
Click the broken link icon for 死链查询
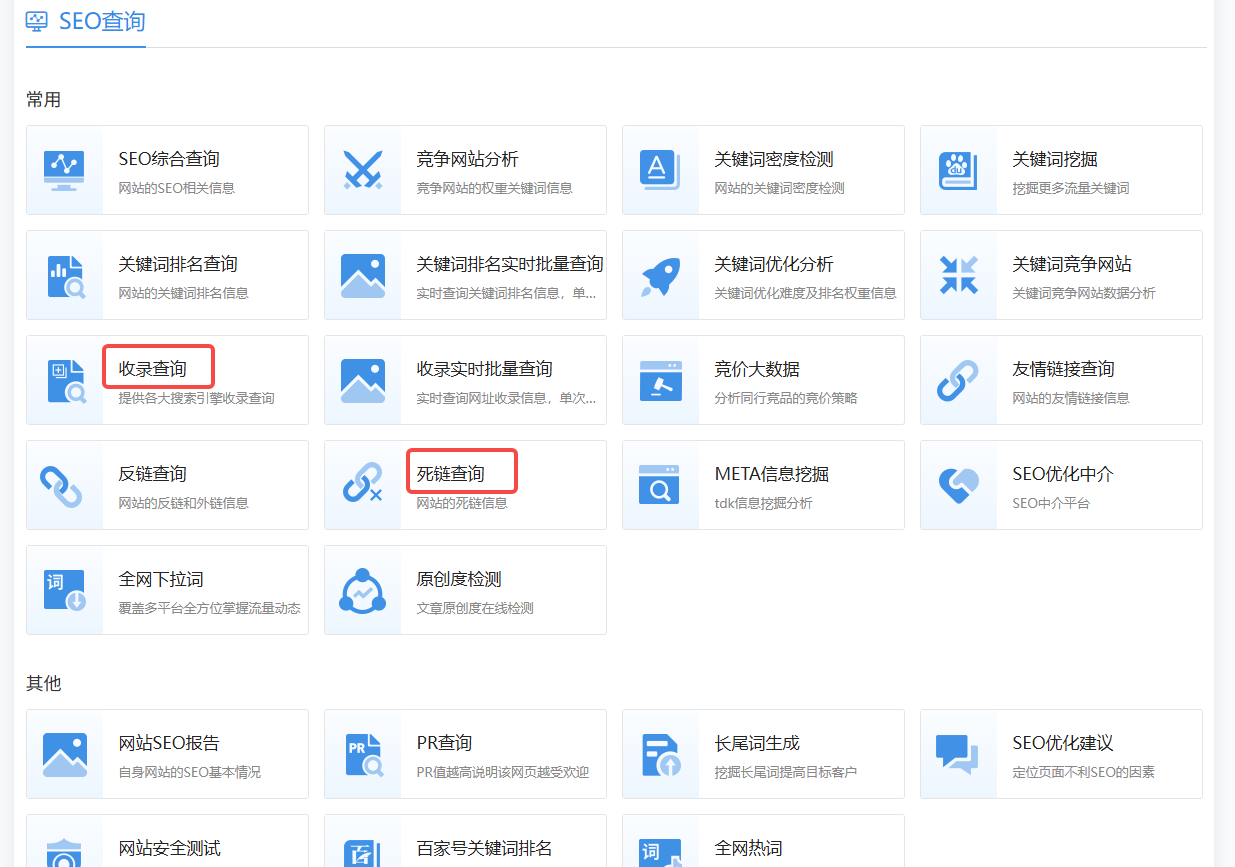click(362, 485)
